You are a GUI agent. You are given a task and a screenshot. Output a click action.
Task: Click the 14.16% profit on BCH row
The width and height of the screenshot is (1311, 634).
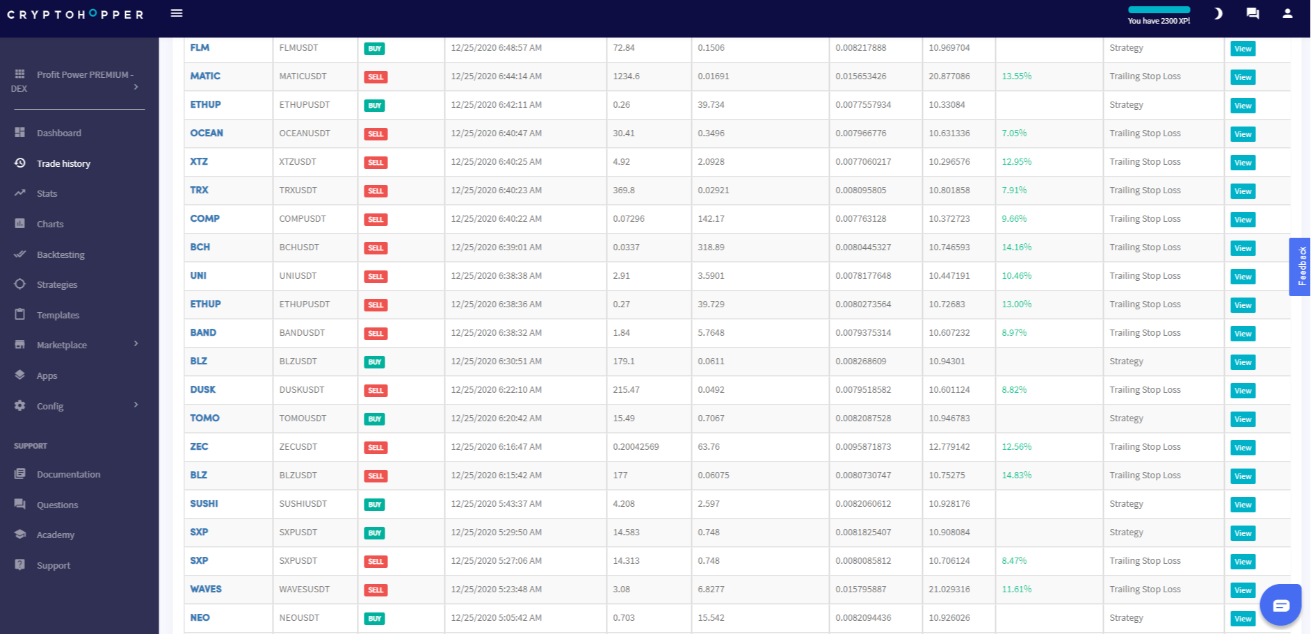pyautogui.click(x=1016, y=247)
